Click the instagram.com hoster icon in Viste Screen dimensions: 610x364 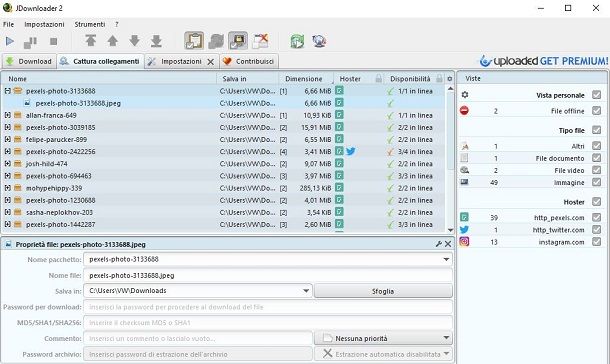pos(464,242)
